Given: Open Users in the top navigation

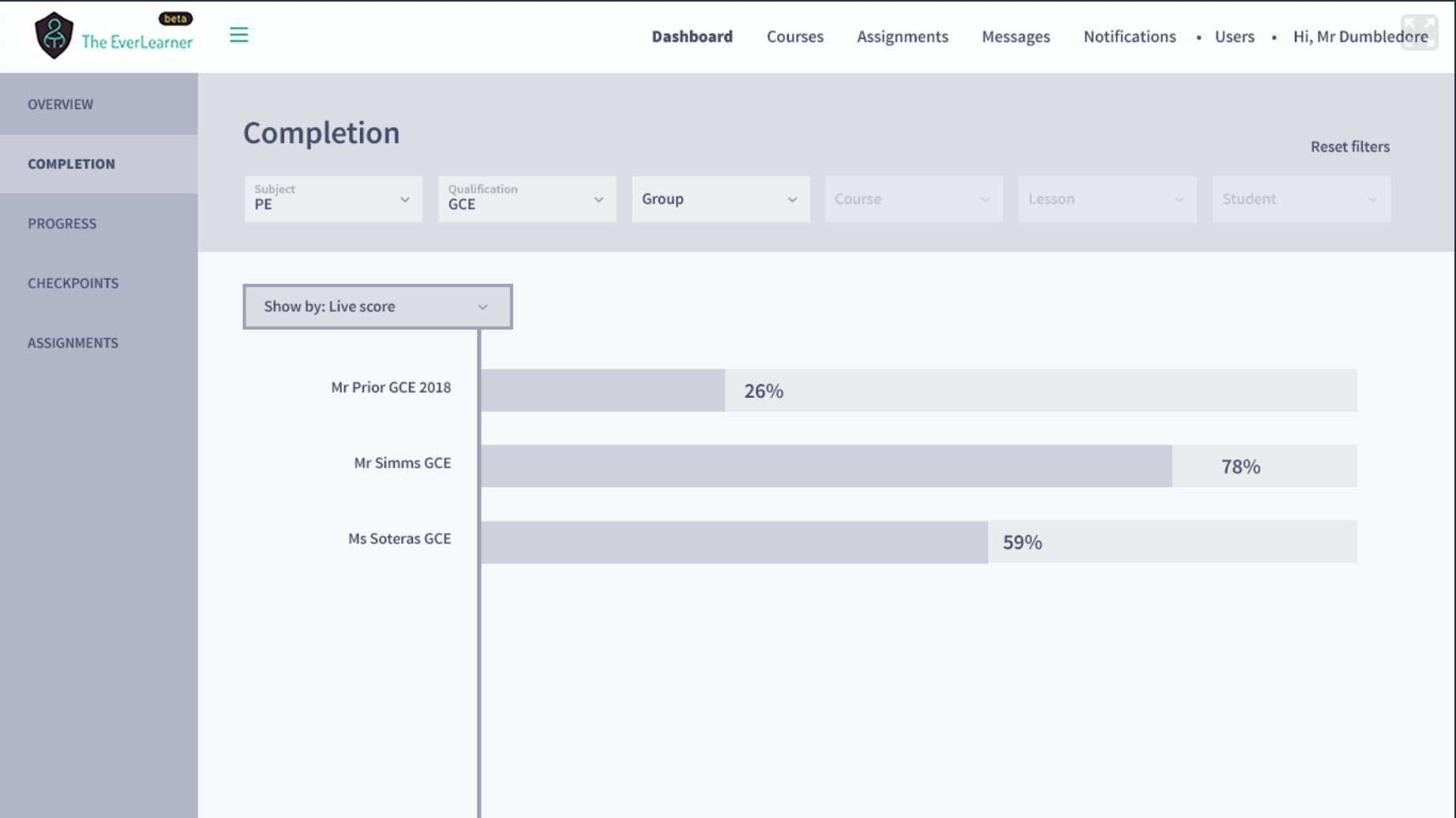Looking at the screenshot, I should (1234, 36).
